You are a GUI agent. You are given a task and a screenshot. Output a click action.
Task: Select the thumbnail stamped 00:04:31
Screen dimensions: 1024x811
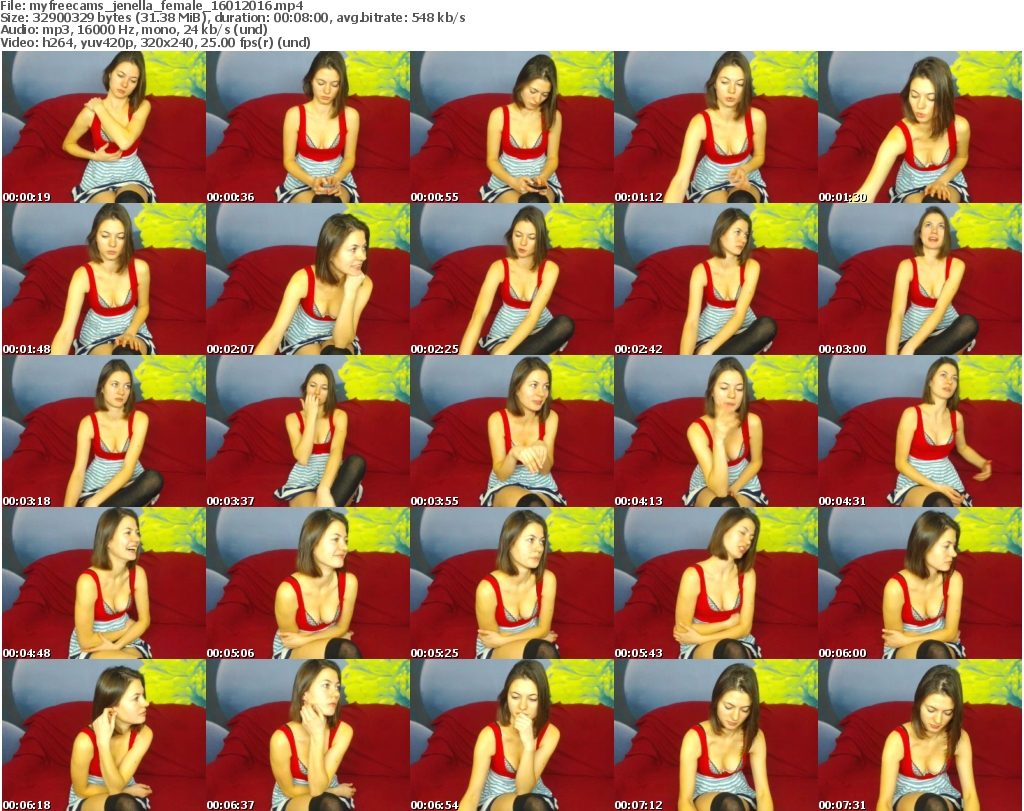[920, 432]
